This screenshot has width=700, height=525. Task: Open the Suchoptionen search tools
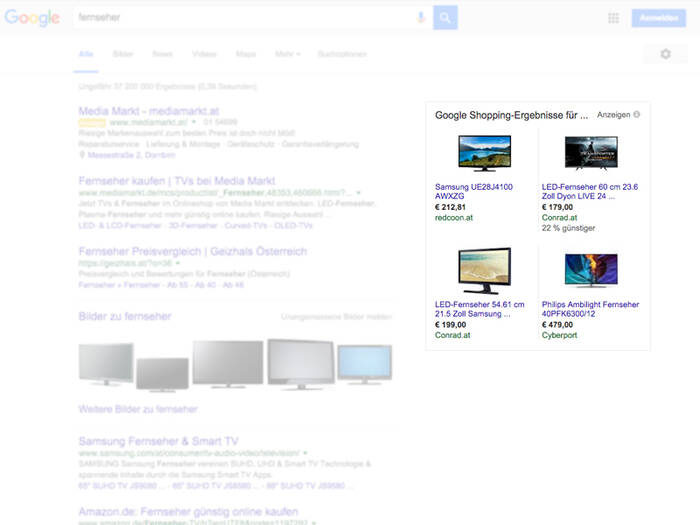click(x=341, y=54)
